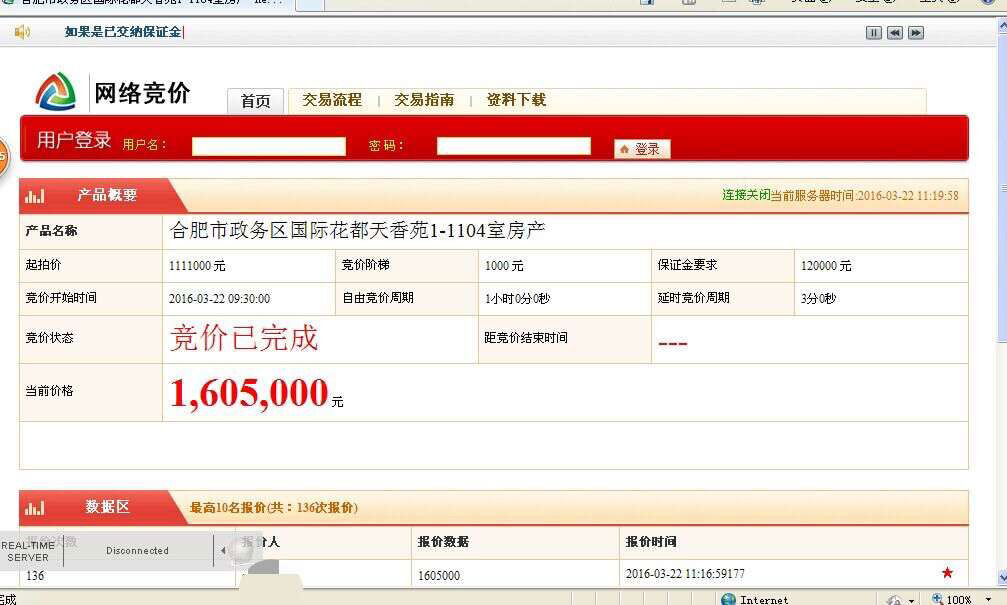The width and height of the screenshot is (1007, 605).
Task: Open the 首页 tab
Action: 255,101
